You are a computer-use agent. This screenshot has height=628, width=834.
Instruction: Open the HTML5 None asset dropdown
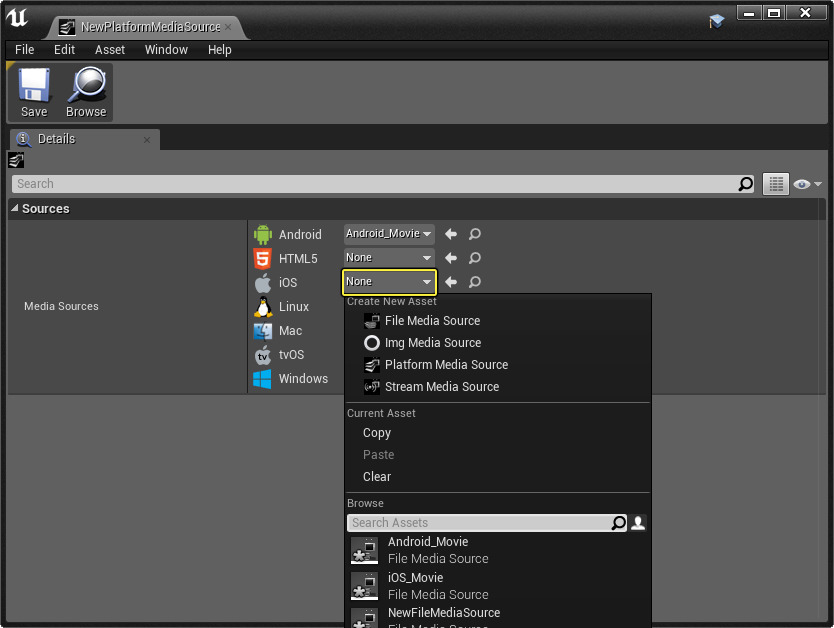(389, 258)
